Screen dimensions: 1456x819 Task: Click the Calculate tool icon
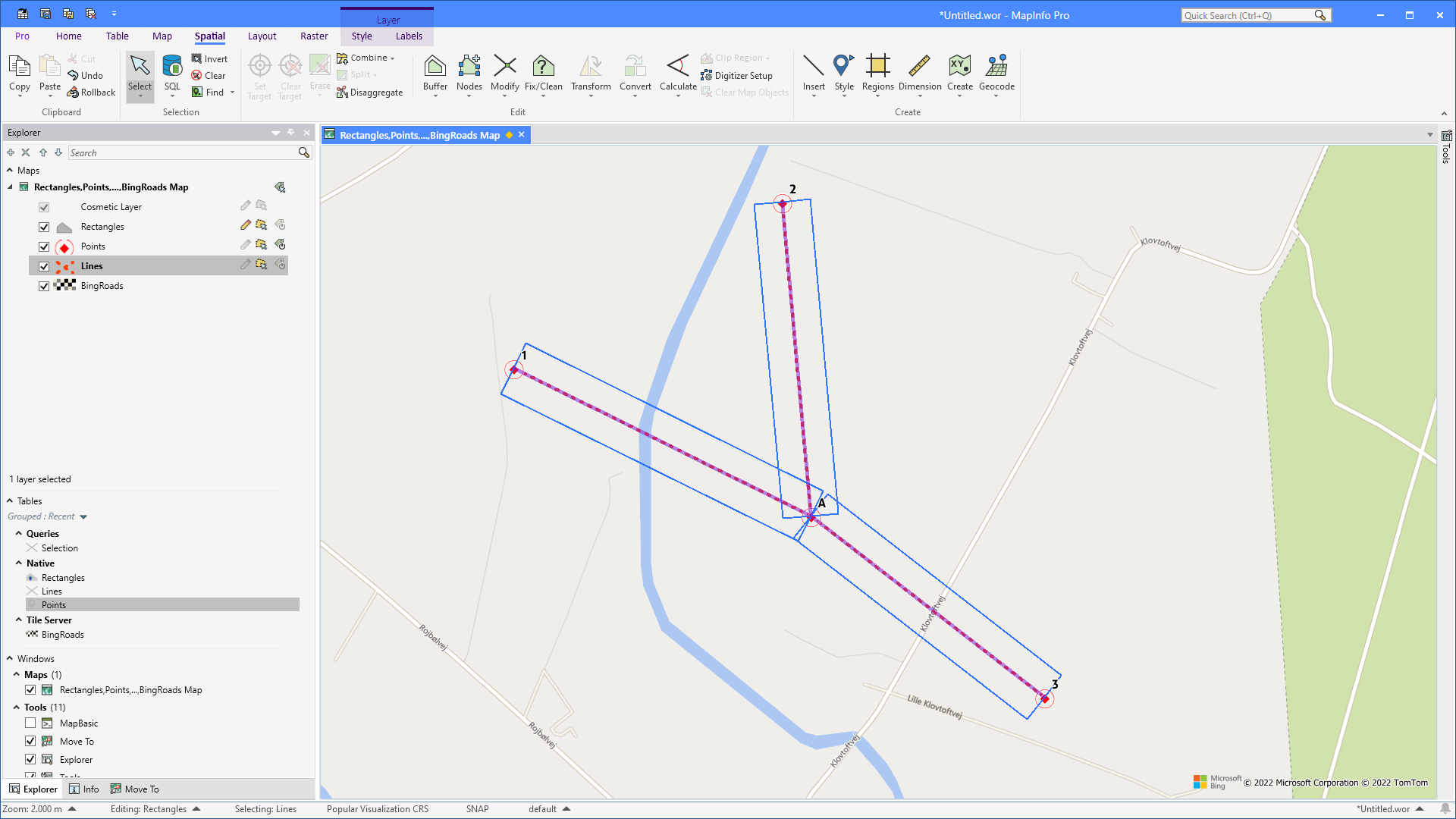pyautogui.click(x=677, y=67)
